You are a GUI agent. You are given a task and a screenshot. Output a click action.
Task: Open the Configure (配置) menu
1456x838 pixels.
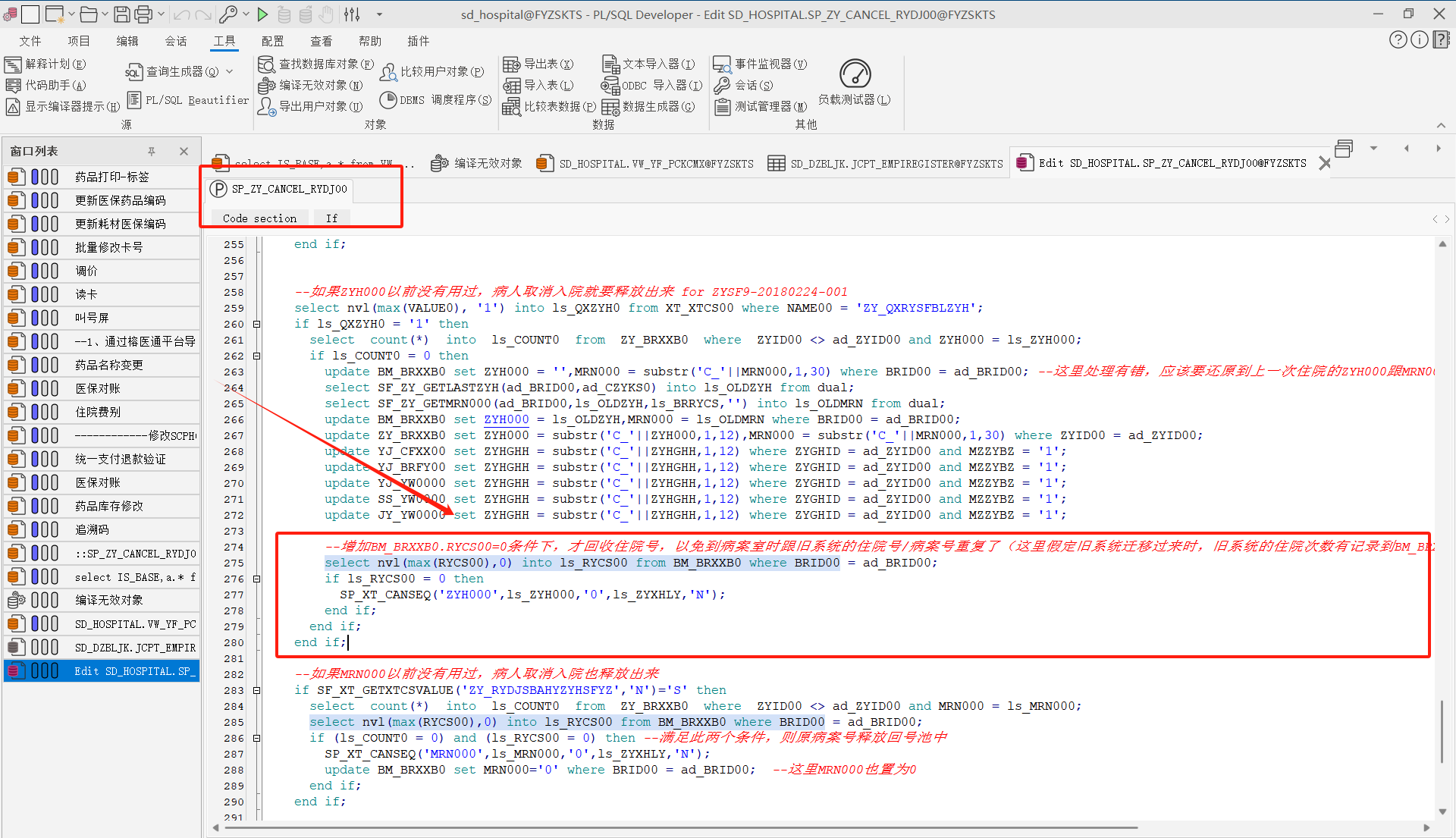point(272,41)
